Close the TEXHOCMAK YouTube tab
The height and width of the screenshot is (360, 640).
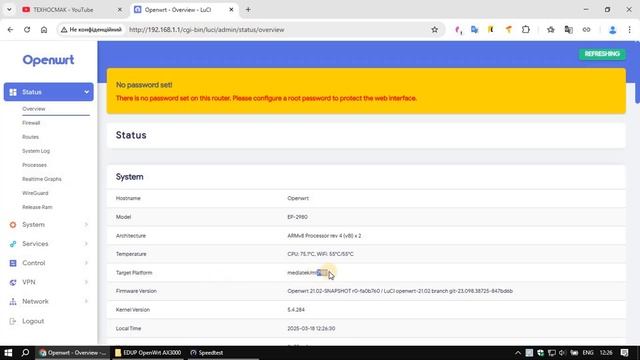120,9
